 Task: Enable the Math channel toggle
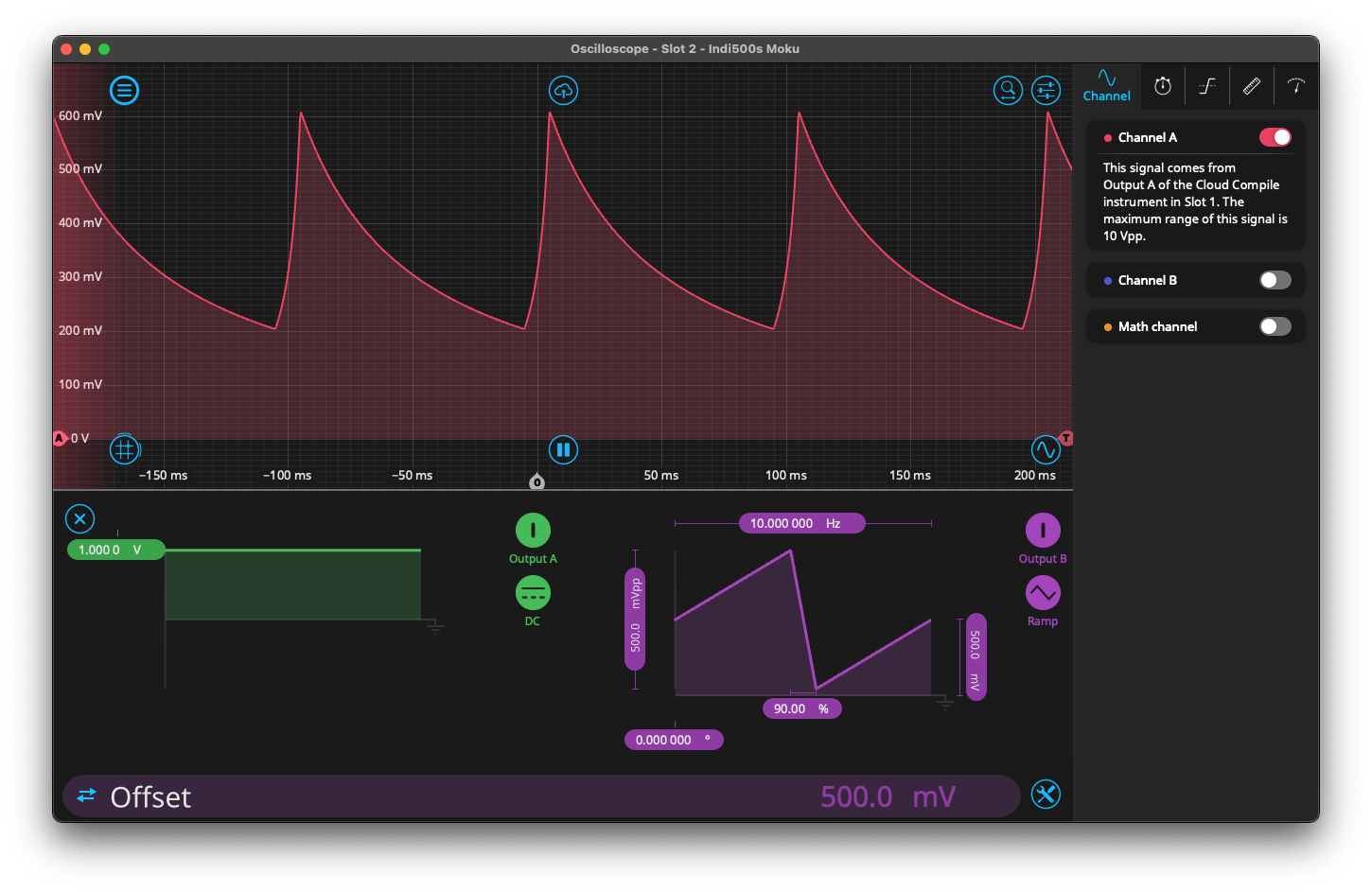tap(1275, 326)
